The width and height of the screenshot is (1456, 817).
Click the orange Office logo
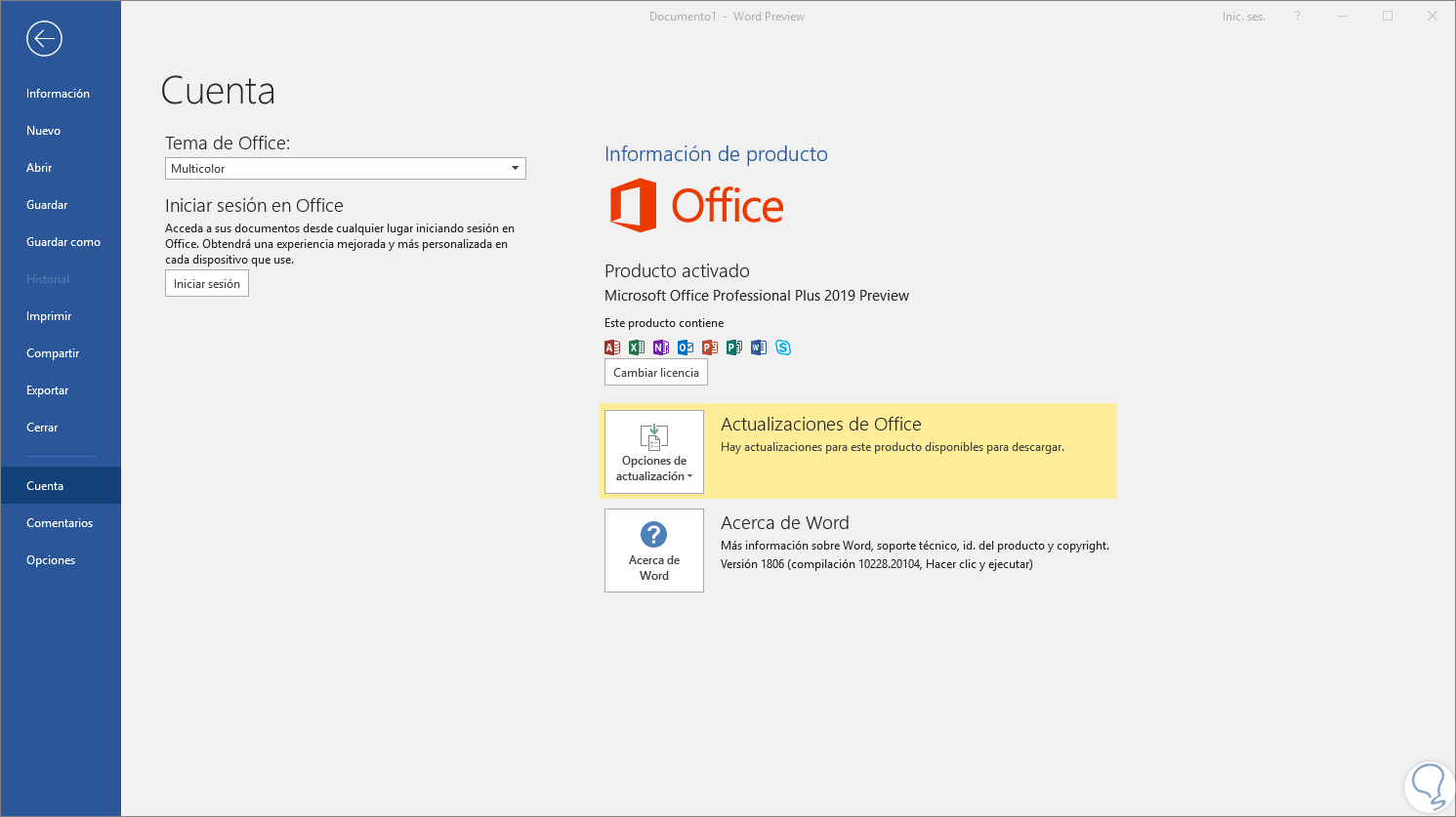(696, 205)
